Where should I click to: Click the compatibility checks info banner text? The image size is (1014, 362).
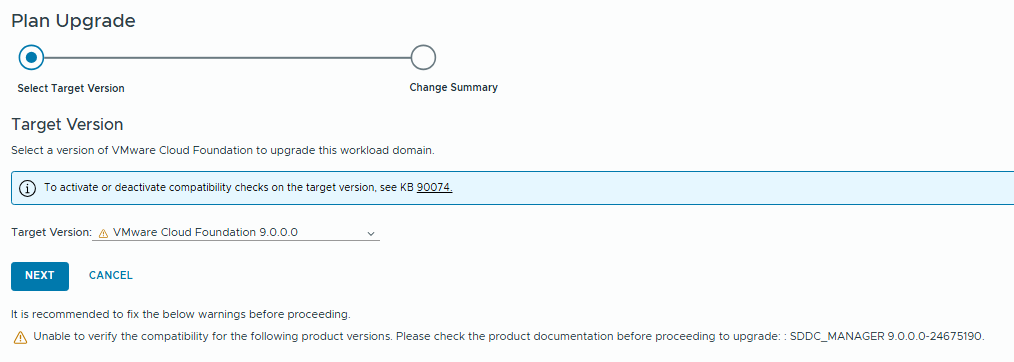248,187
